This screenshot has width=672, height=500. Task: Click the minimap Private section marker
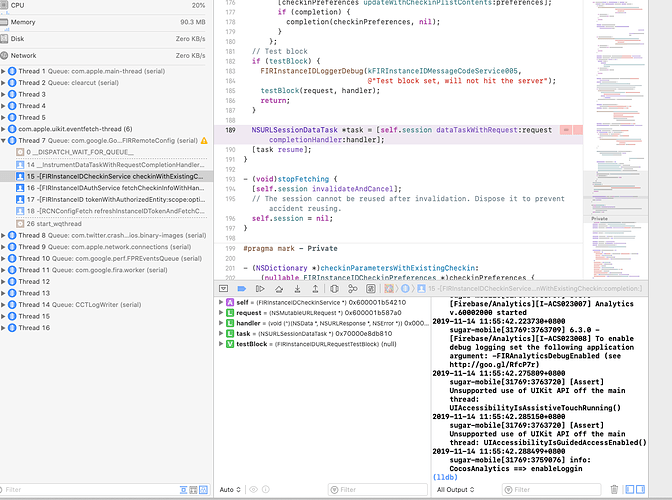tap(600, 219)
